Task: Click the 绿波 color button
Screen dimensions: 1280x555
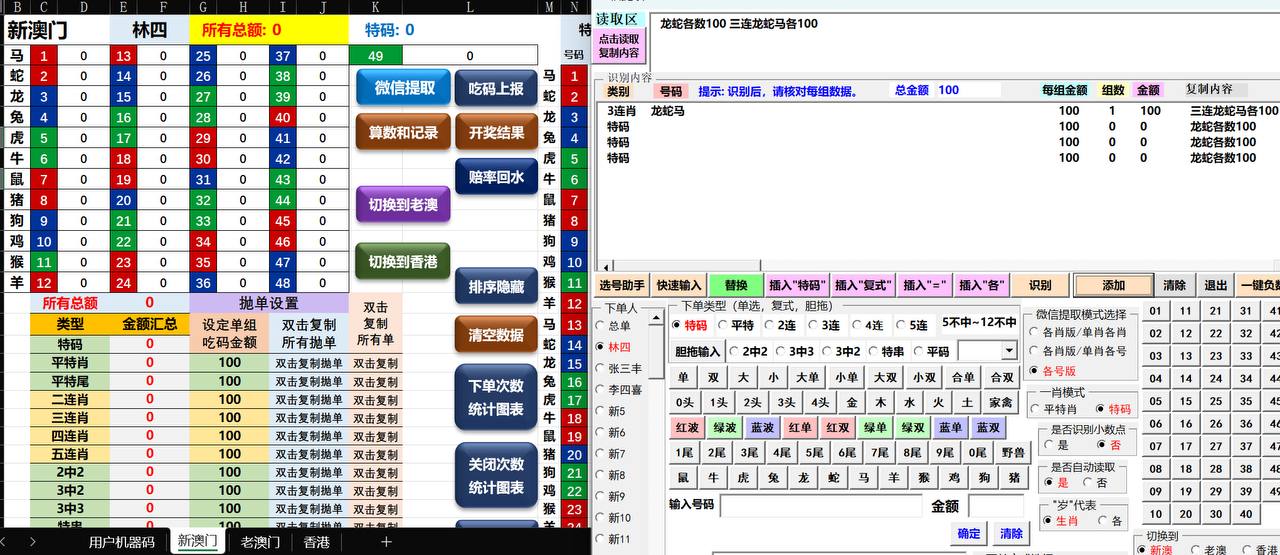Action: [x=725, y=427]
